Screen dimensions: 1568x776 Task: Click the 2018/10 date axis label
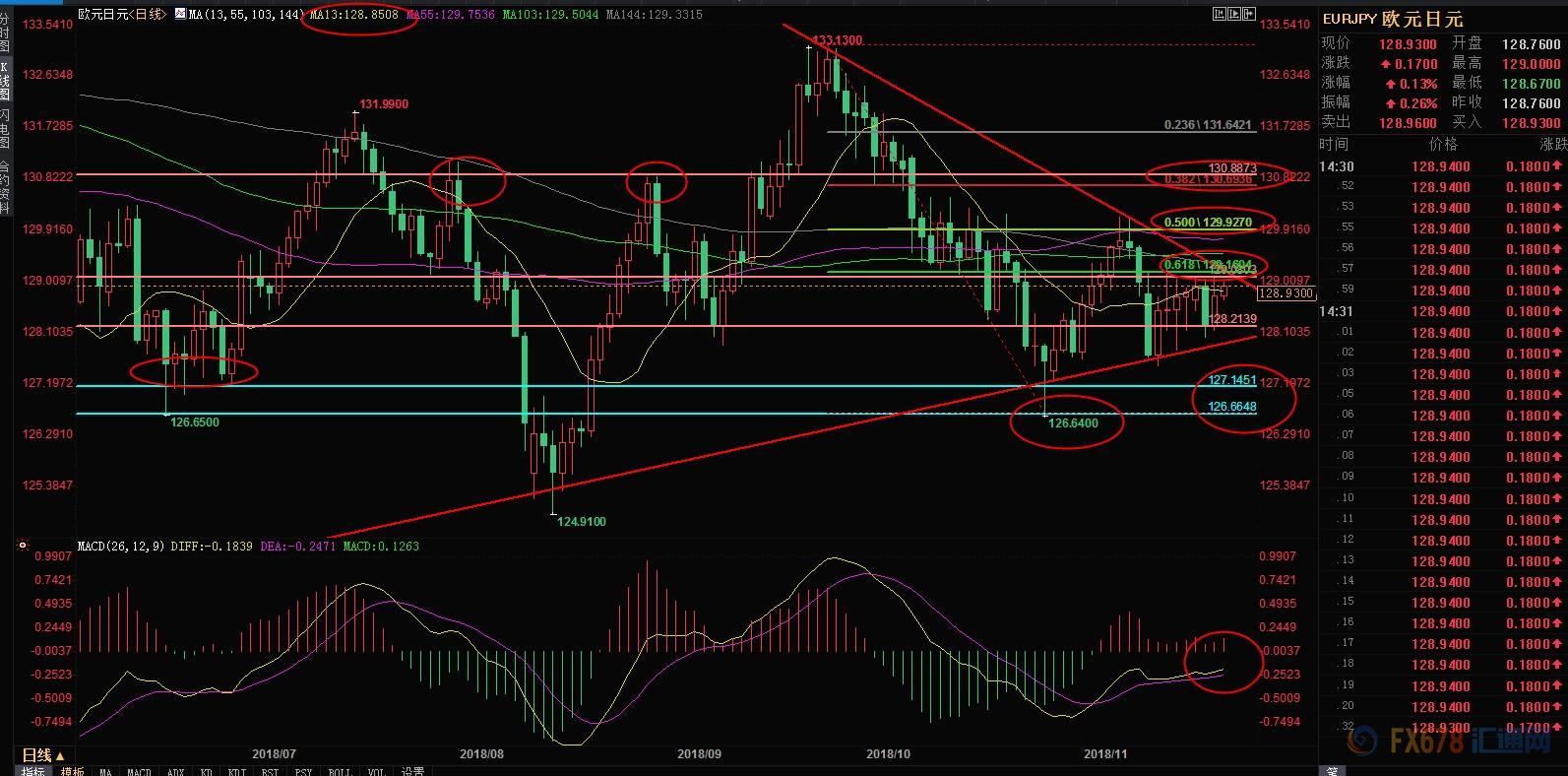point(888,754)
